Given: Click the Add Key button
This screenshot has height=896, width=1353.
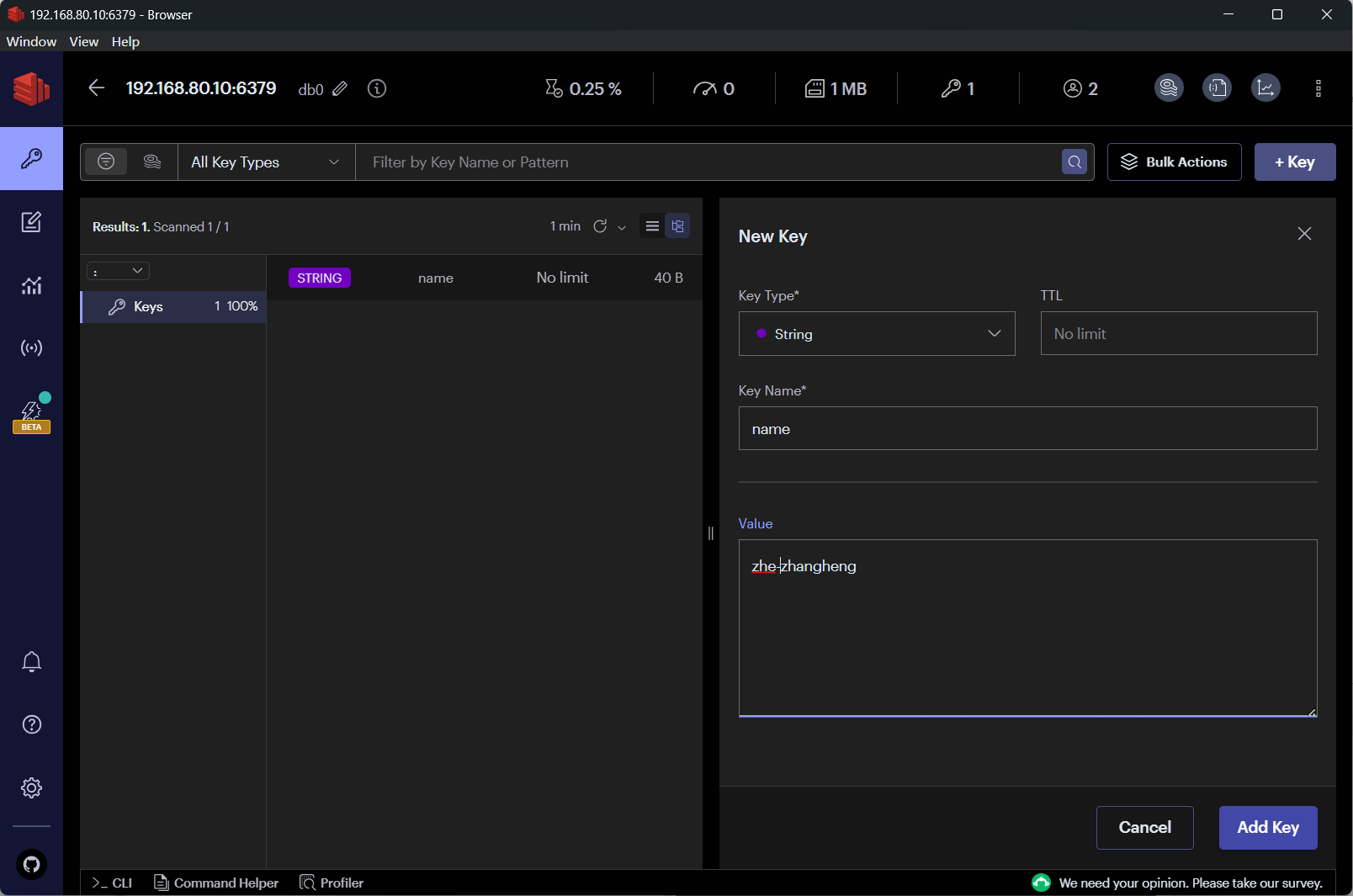Looking at the screenshot, I should click(x=1267, y=828).
